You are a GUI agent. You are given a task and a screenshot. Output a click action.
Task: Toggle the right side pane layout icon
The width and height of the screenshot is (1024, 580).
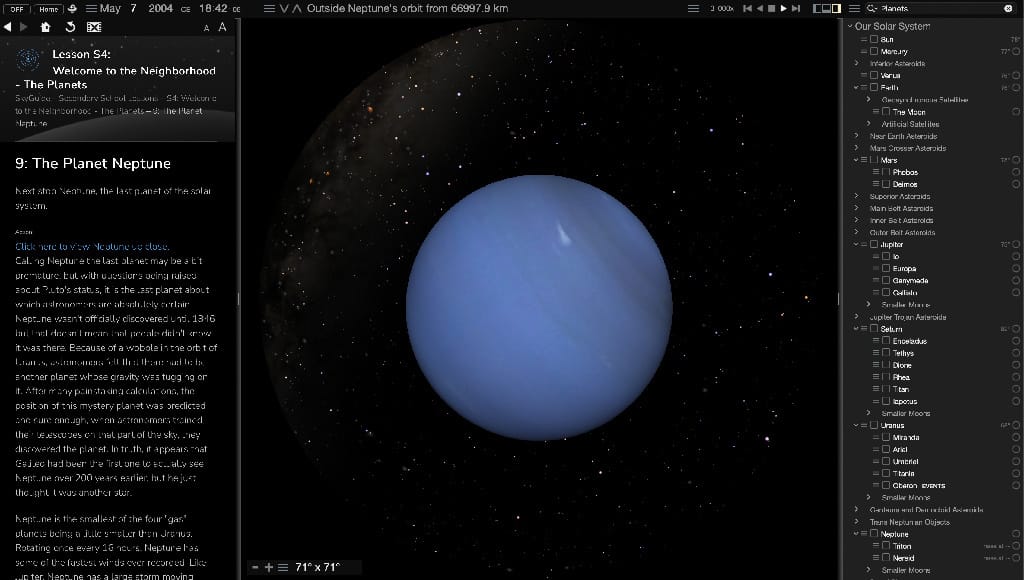tap(836, 8)
